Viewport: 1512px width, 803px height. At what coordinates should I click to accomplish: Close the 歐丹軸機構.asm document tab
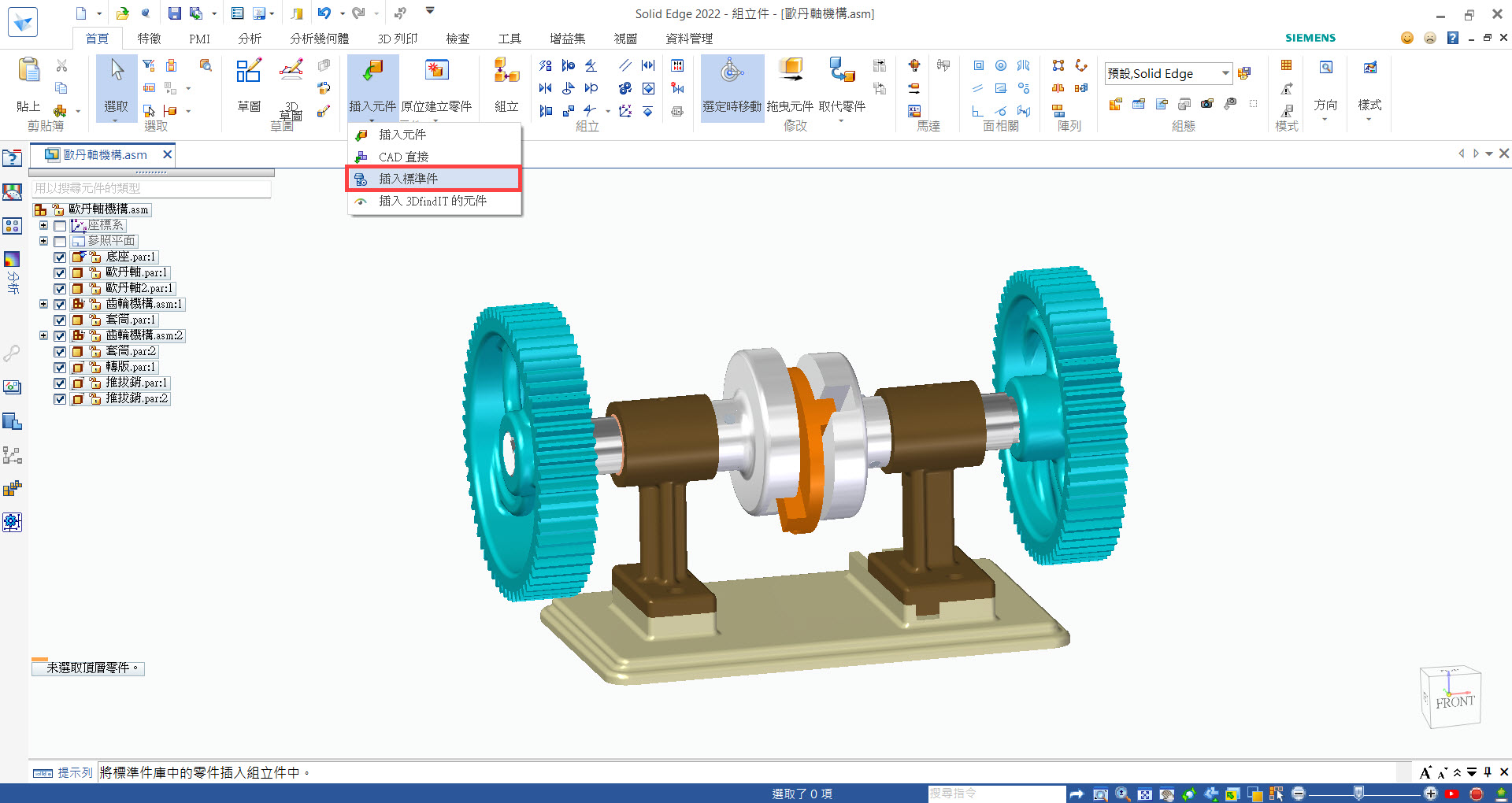(x=167, y=154)
